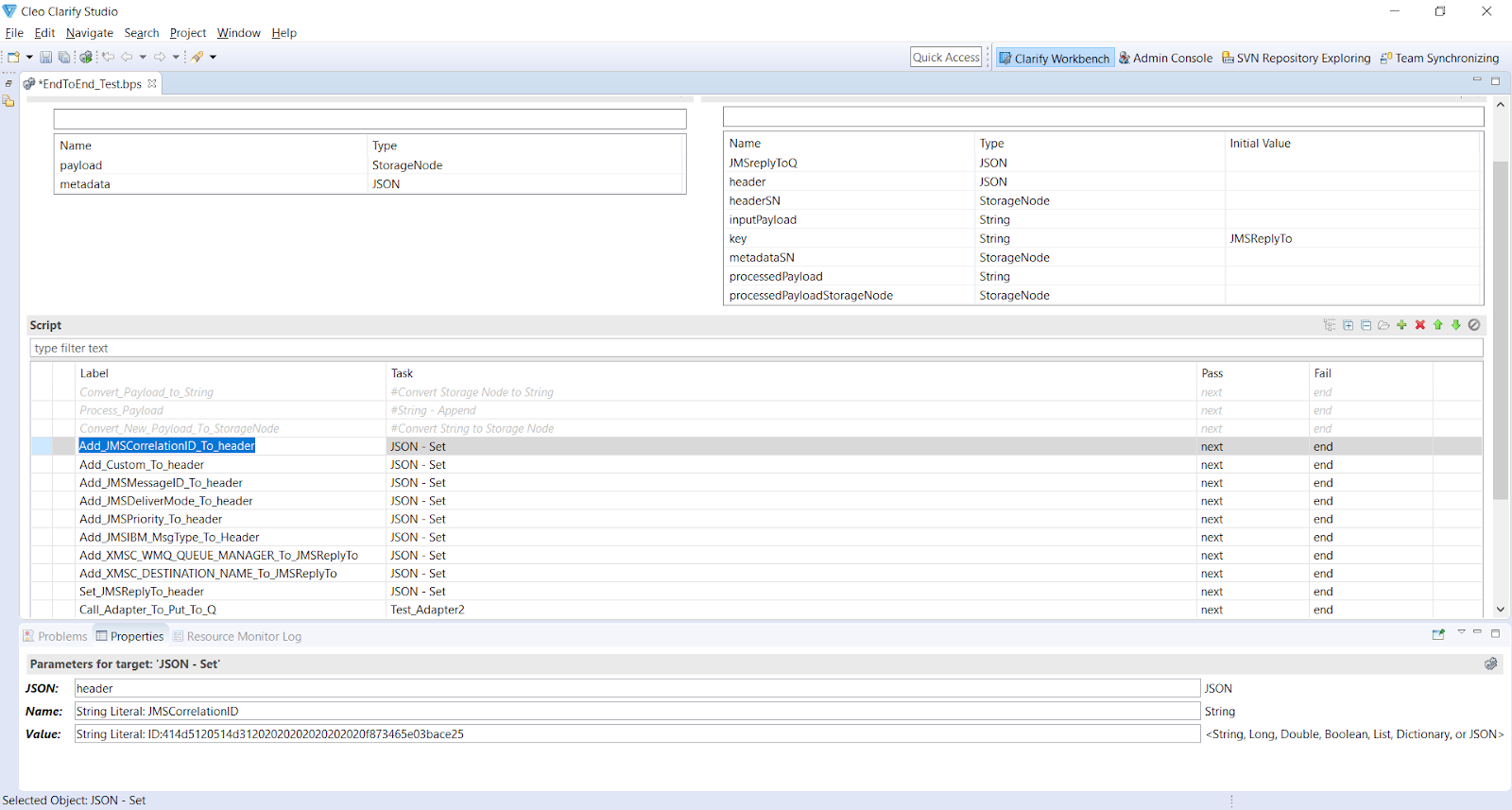Screen dimensions: 1512x810
Task: Open the New wizard dropdown arrow
Action: (29, 57)
